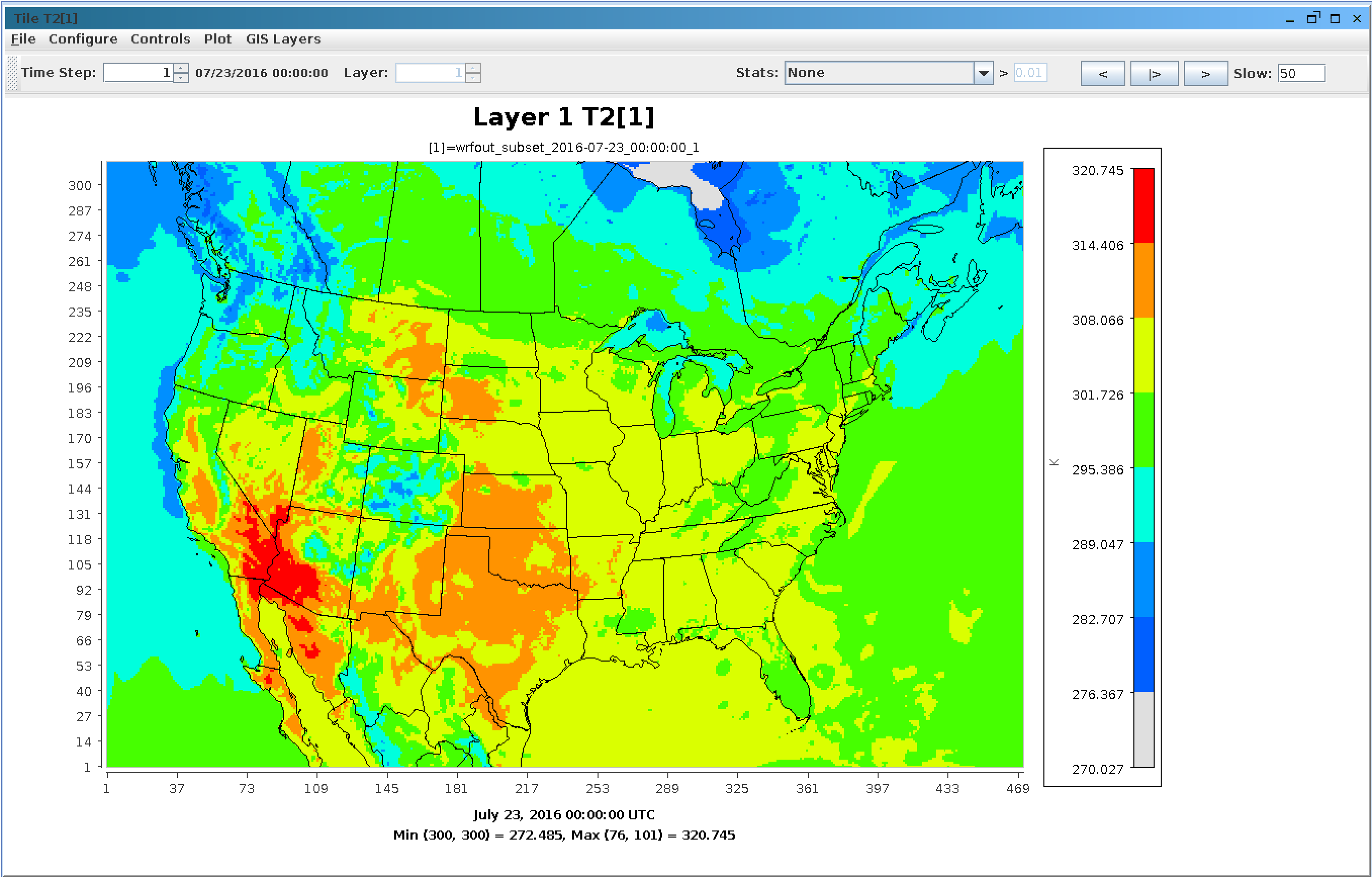Open the Stats combo box showing None
This screenshot has width=1372, height=877.
pyautogui.click(x=889, y=73)
